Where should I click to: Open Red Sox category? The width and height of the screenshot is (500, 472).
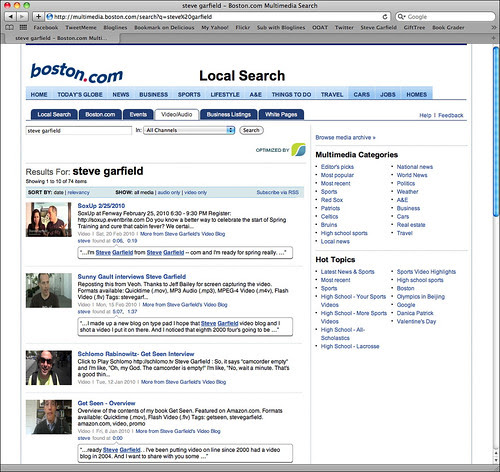tap(332, 200)
